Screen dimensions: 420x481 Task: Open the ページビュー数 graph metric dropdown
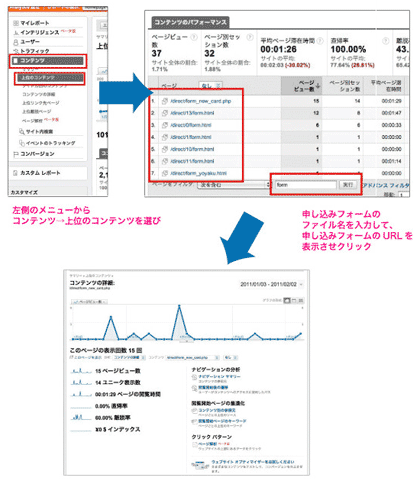coord(89,301)
